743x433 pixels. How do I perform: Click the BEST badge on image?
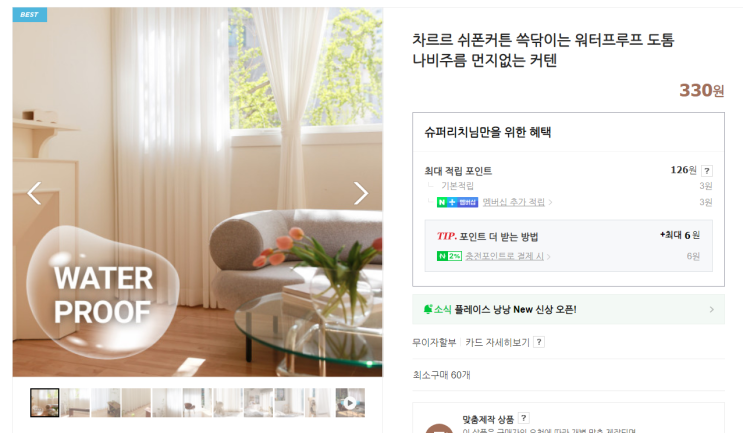(x=29, y=15)
